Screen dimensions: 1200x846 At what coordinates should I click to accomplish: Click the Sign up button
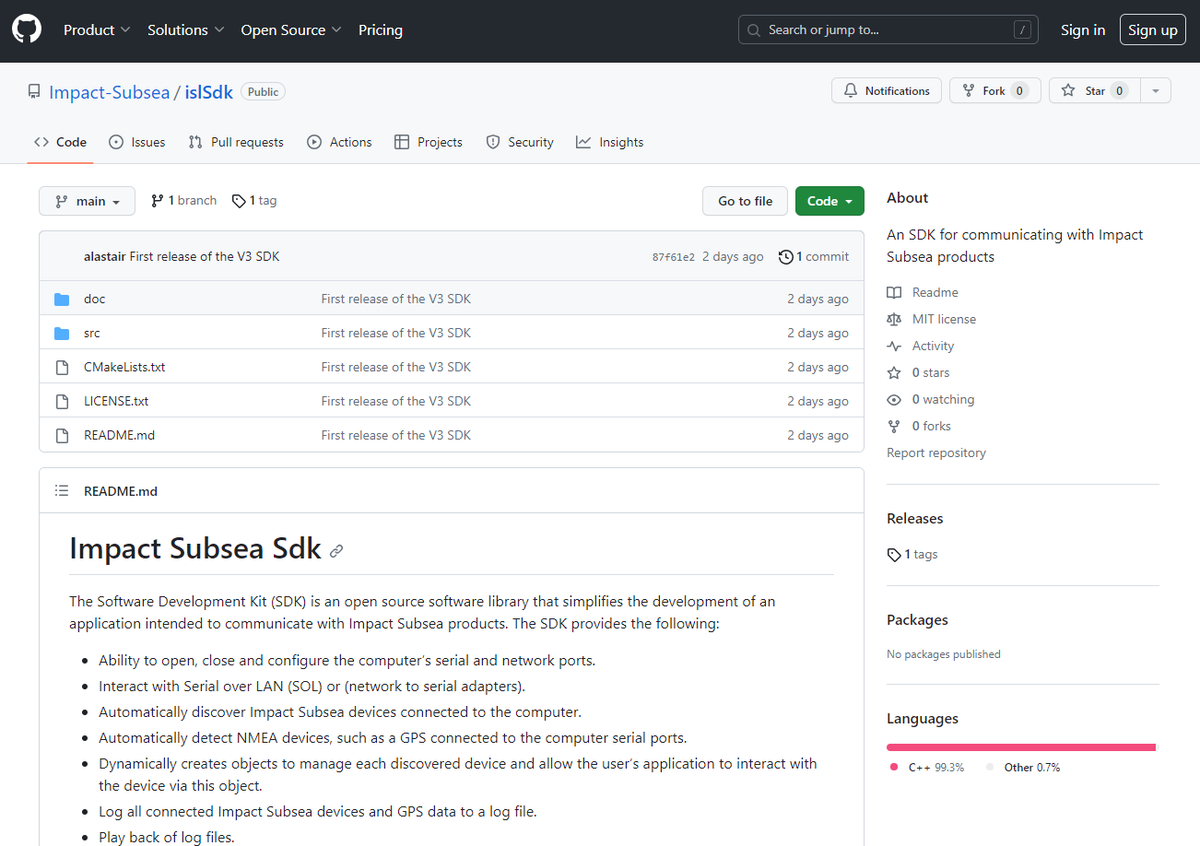pos(1153,30)
